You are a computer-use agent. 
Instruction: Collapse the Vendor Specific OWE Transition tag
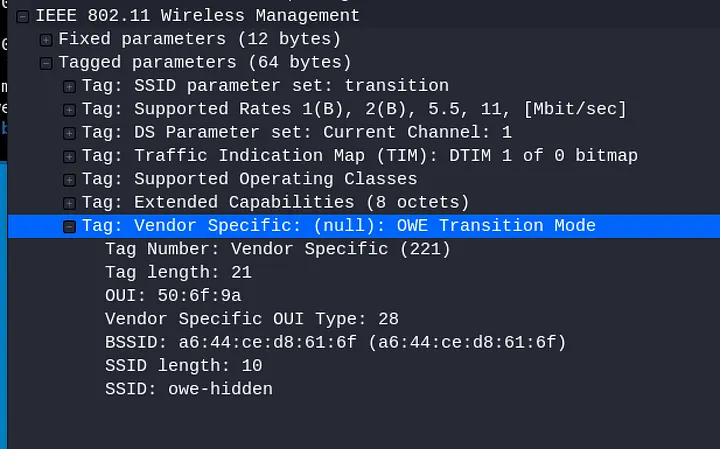[69, 226]
